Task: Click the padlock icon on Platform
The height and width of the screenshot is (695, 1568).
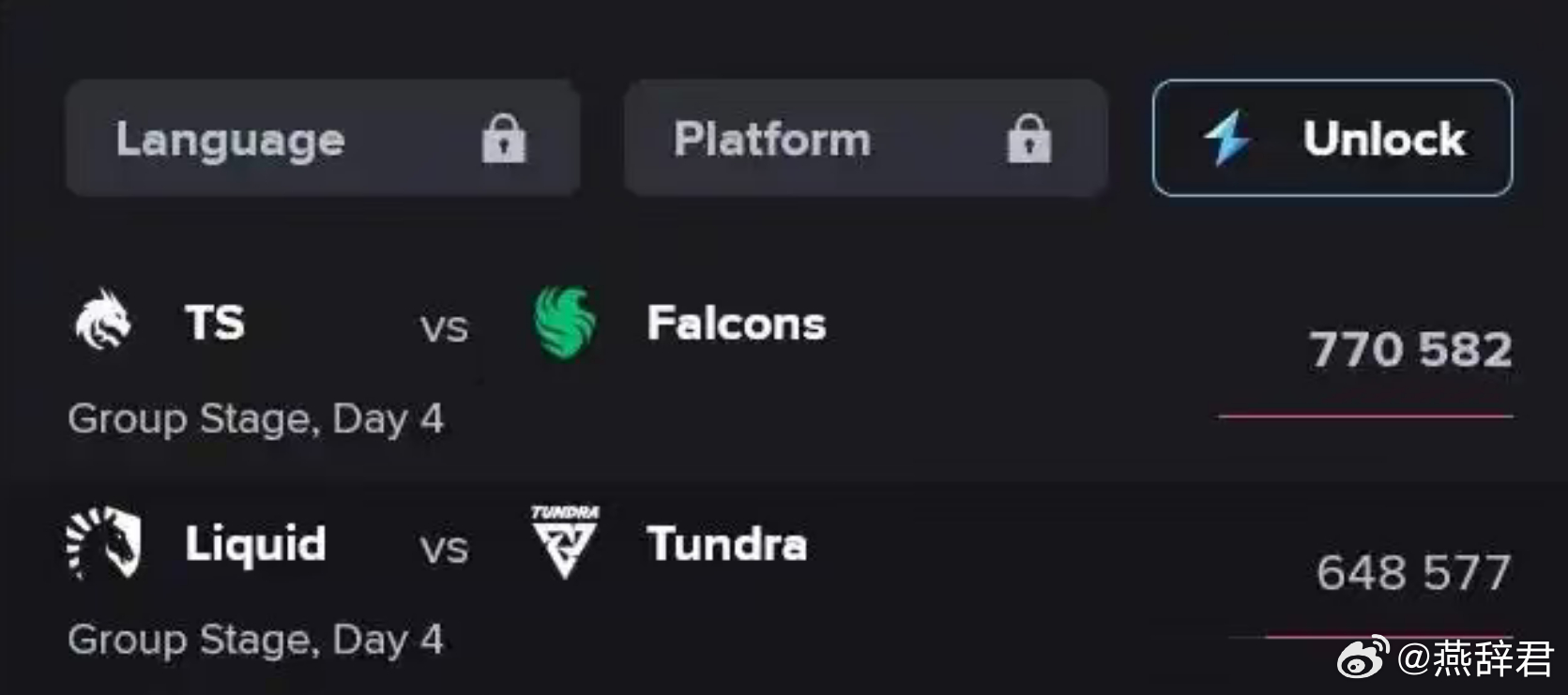Action: click(1029, 139)
